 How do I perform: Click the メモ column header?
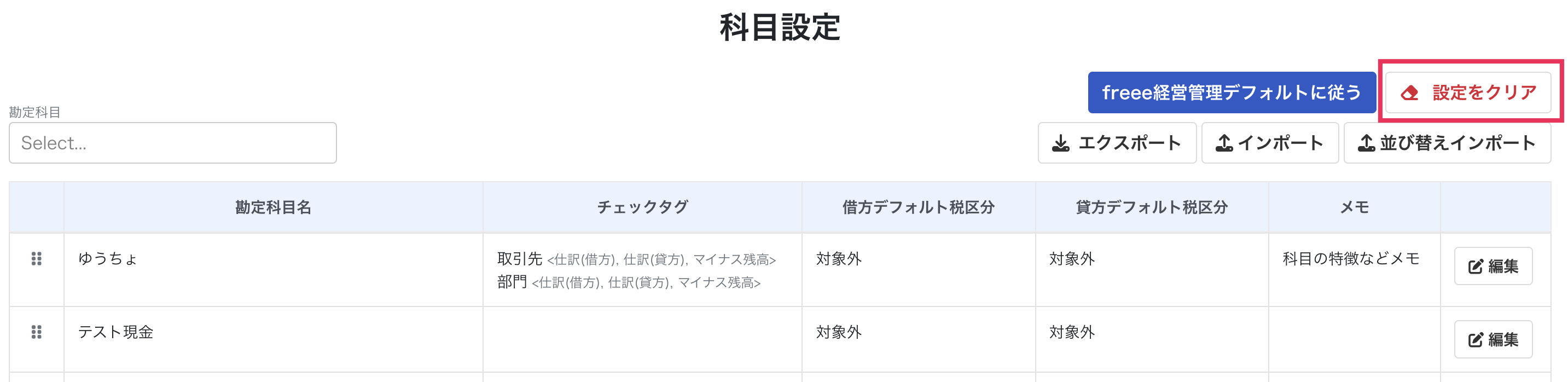[x=1354, y=207]
